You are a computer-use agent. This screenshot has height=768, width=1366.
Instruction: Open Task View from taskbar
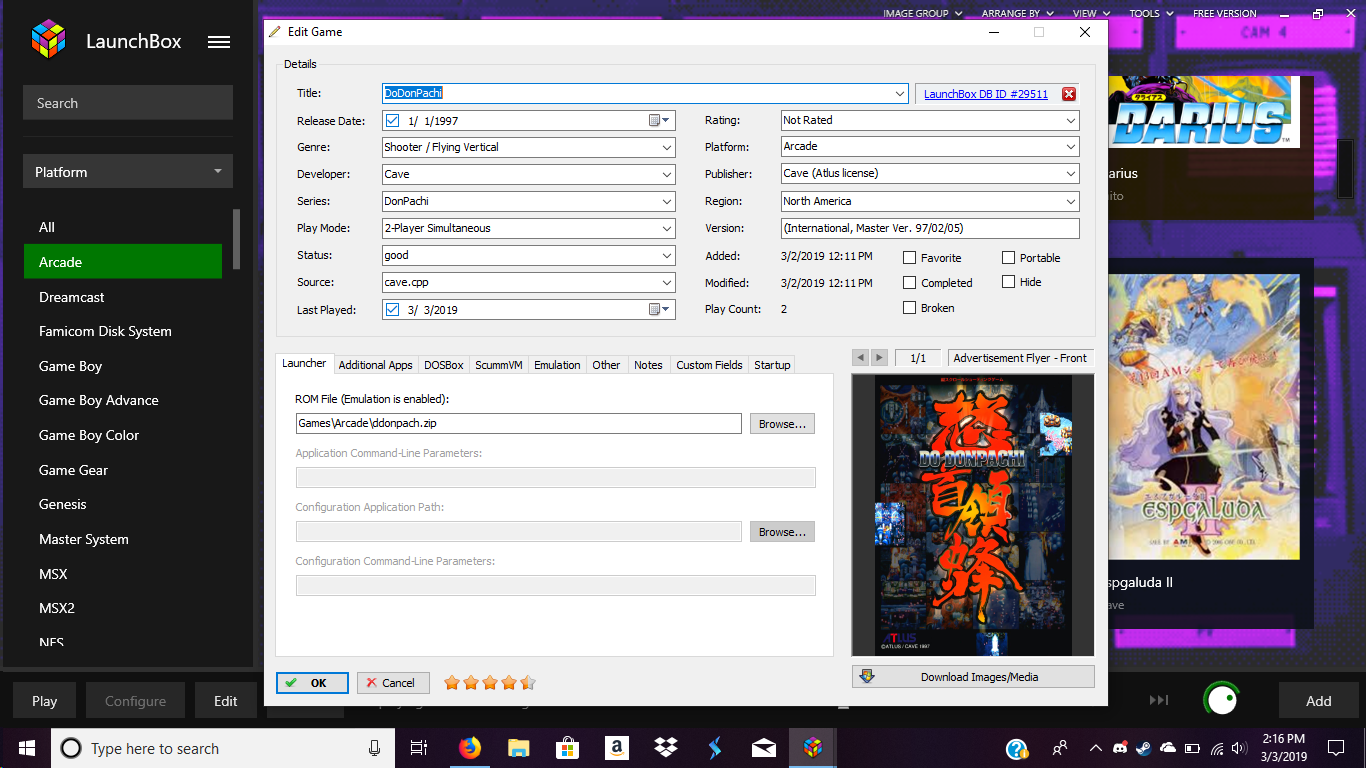(419, 748)
